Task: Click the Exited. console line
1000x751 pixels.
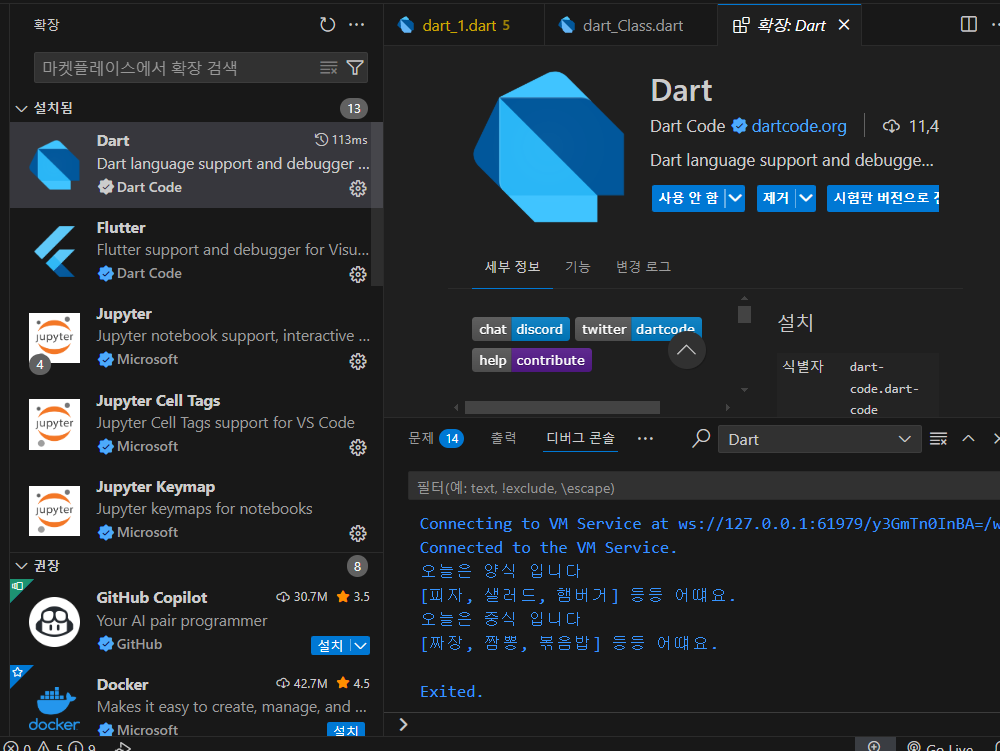Action: [452, 692]
